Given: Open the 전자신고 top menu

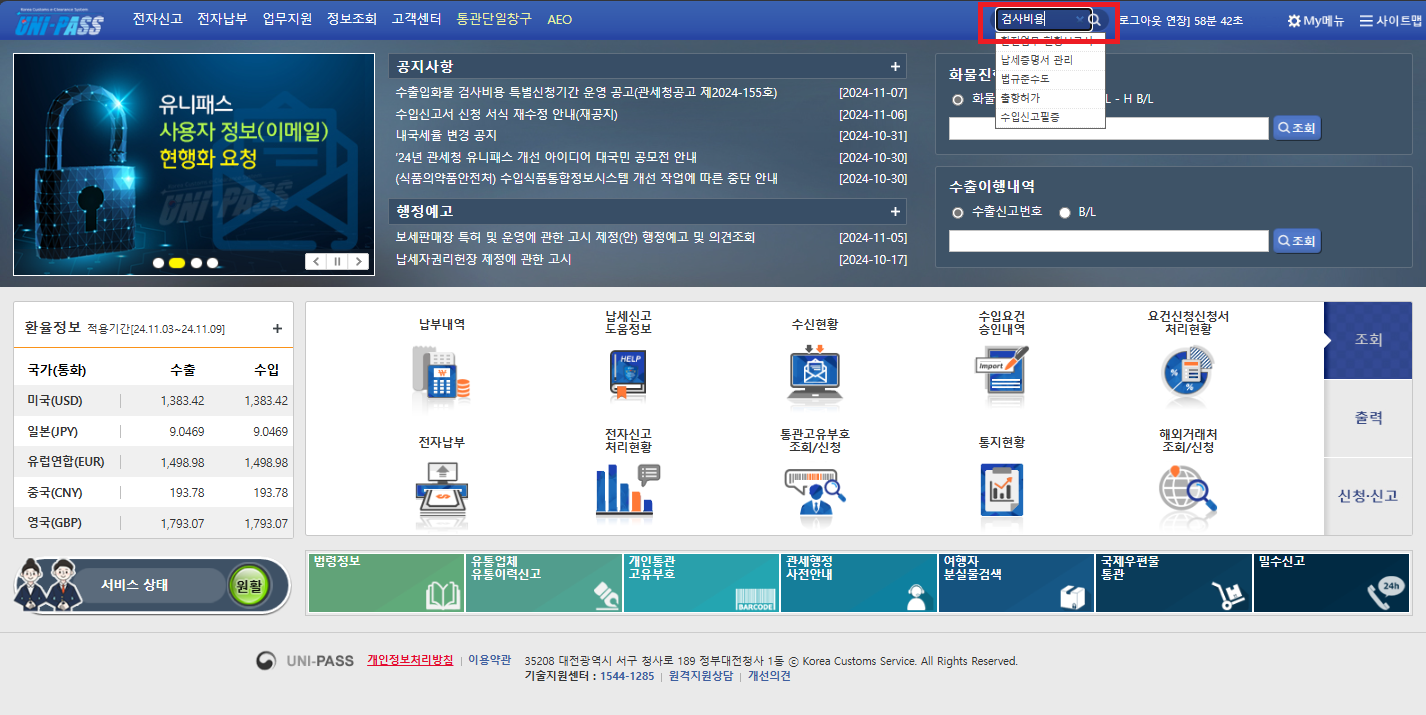Looking at the screenshot, I should point(157,19).
